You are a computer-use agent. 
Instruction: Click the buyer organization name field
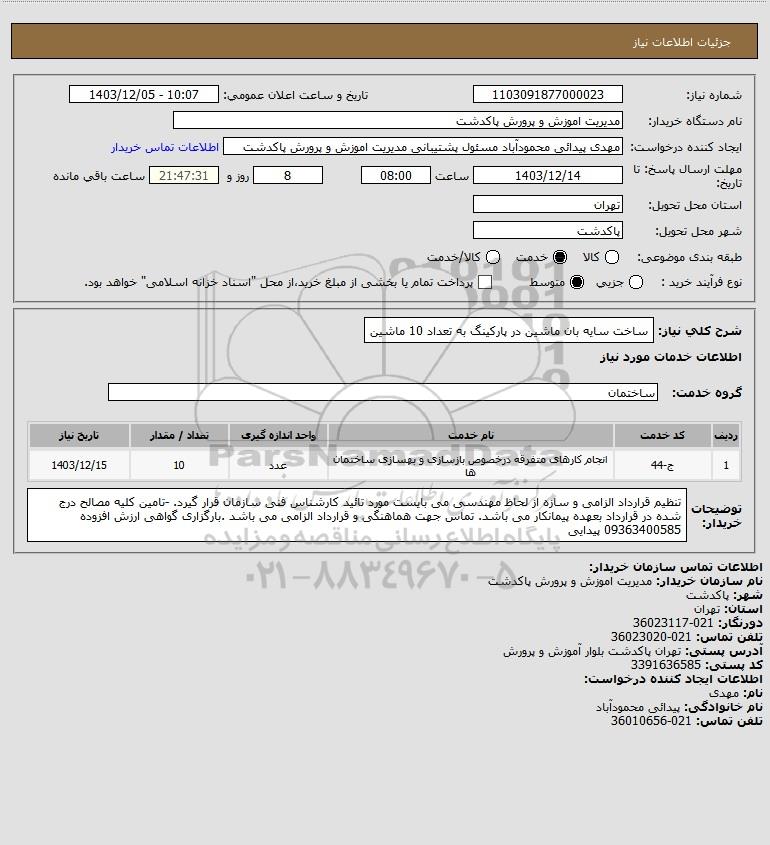398,120
